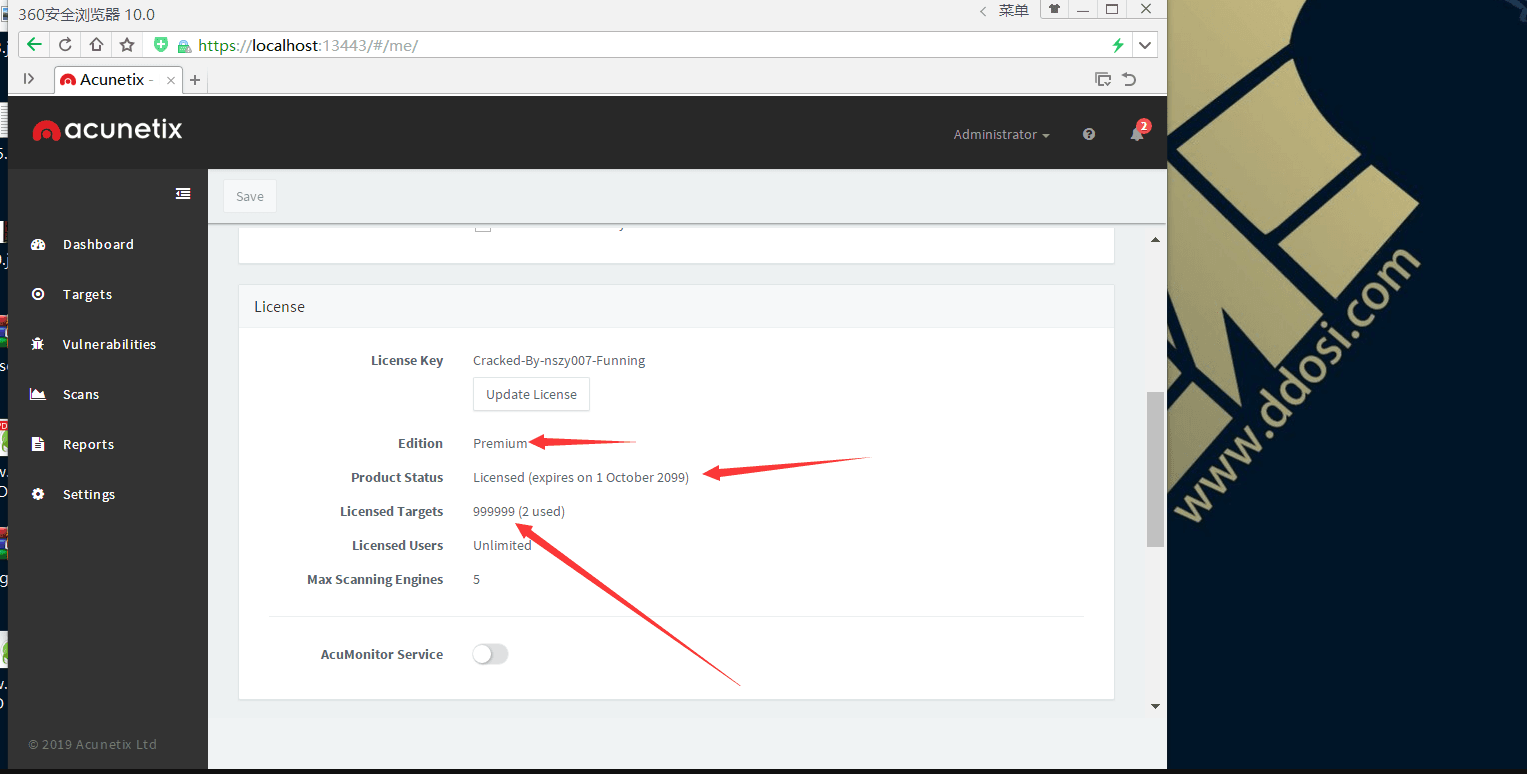Viewport: 1527px width, 774px height.
Task: Close the Acunetix tab
Action: (x=171, y=80)
